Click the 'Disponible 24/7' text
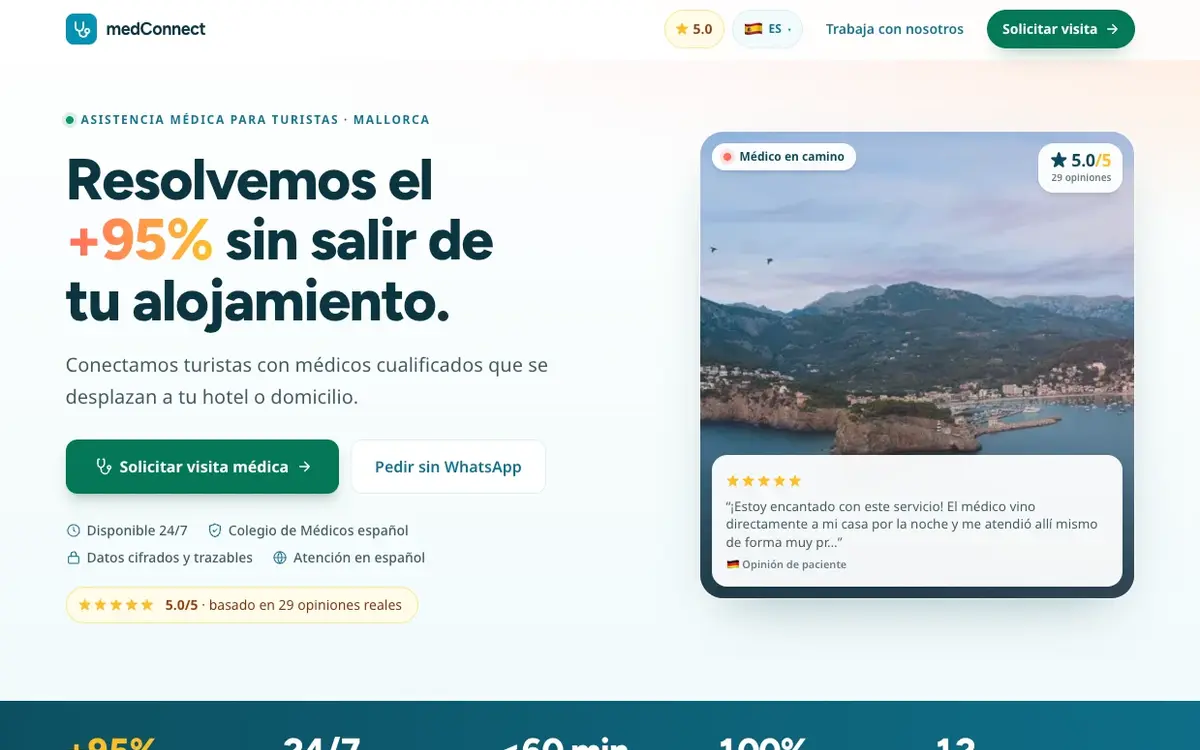 137,531
